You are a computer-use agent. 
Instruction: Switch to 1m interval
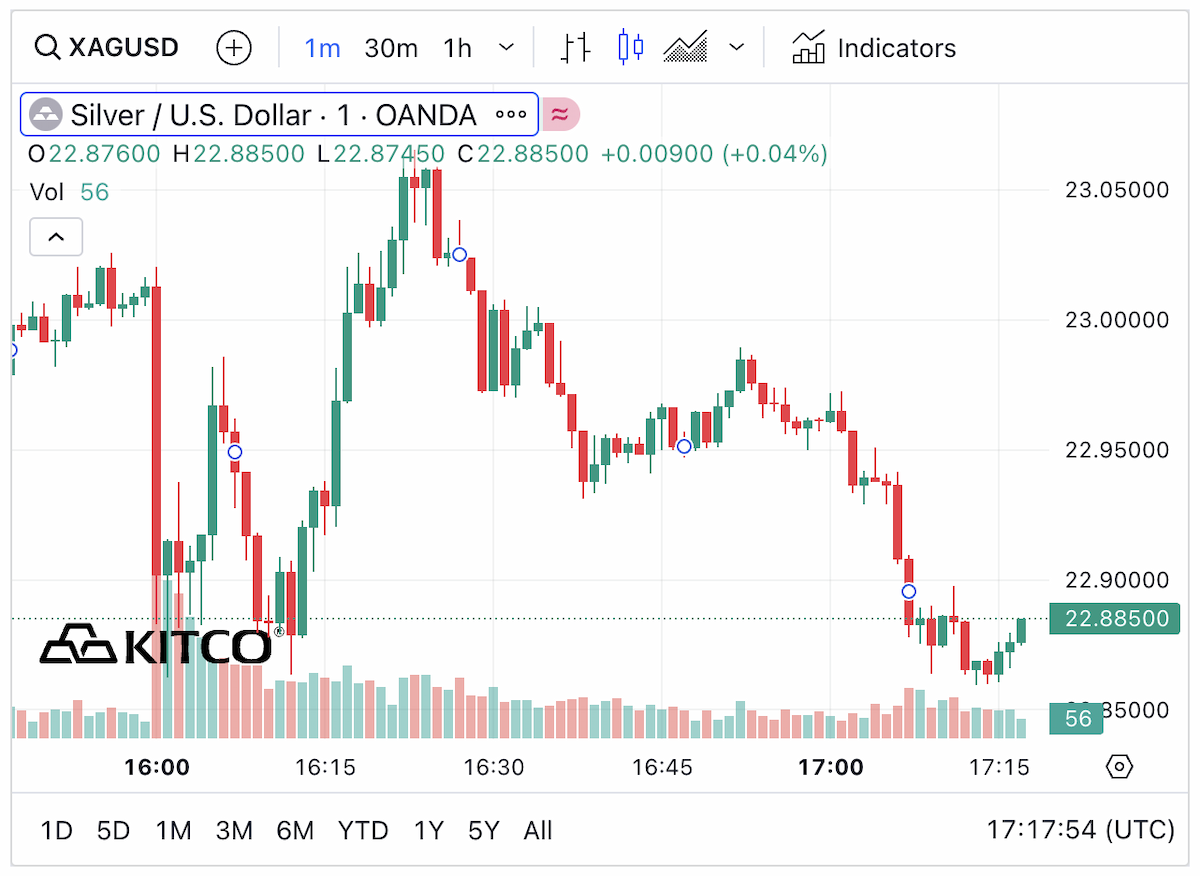coord(323,47)
